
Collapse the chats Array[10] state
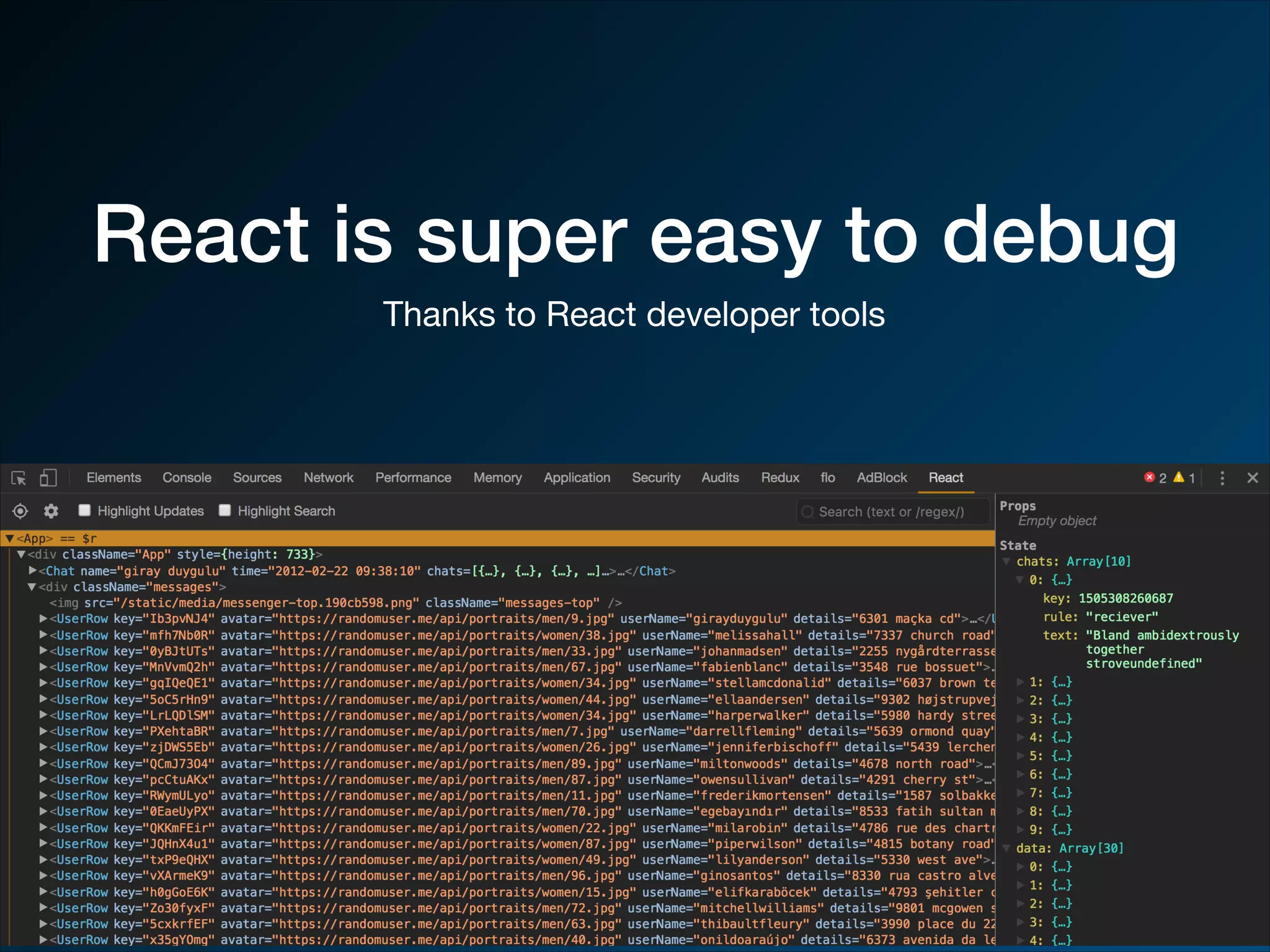coord(1006,562)
